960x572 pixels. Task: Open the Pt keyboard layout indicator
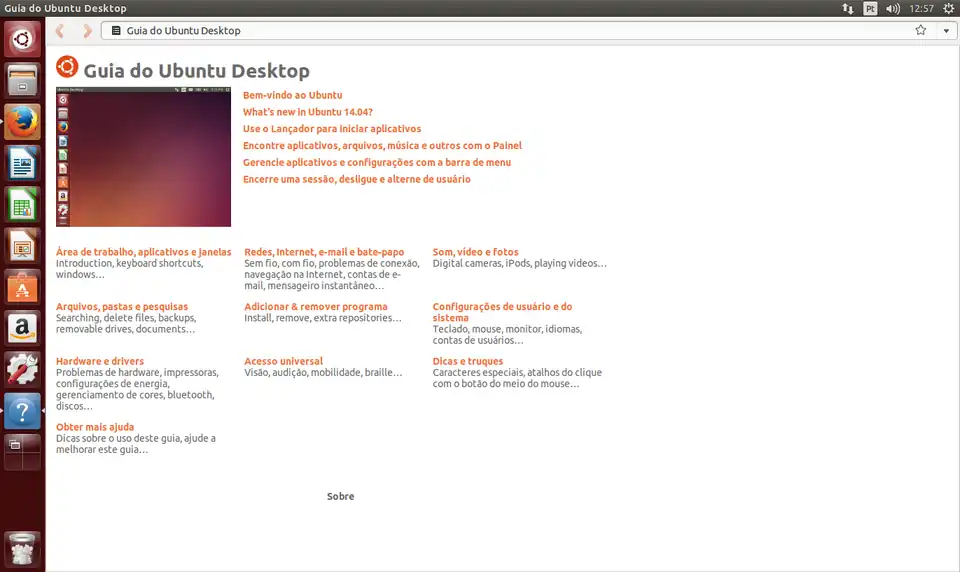[x=870, y=9]
